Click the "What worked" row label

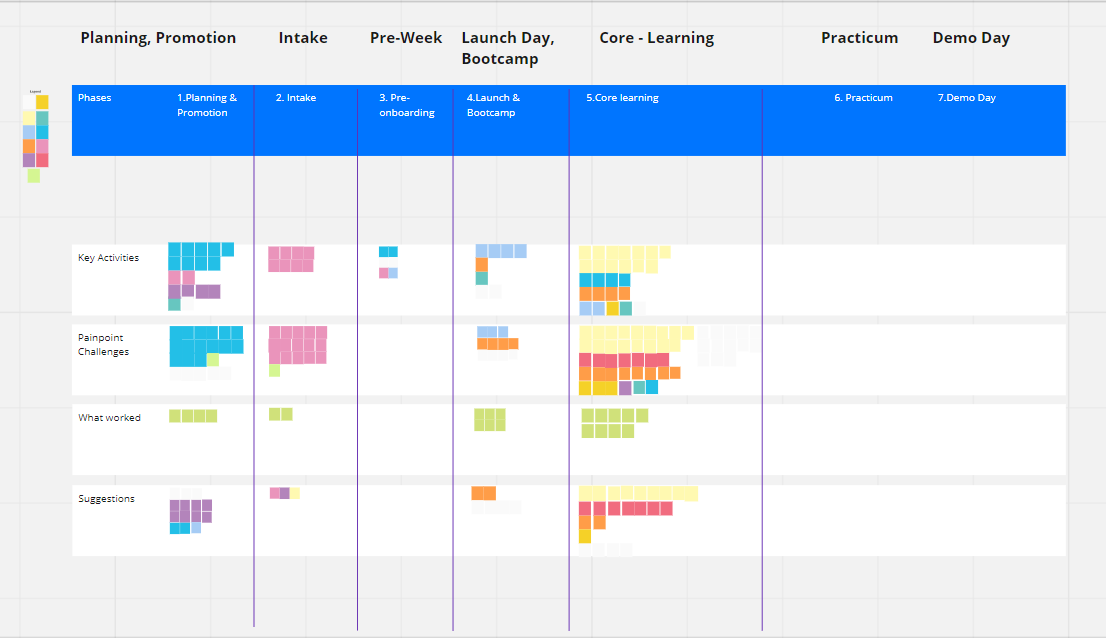(109, 418)
